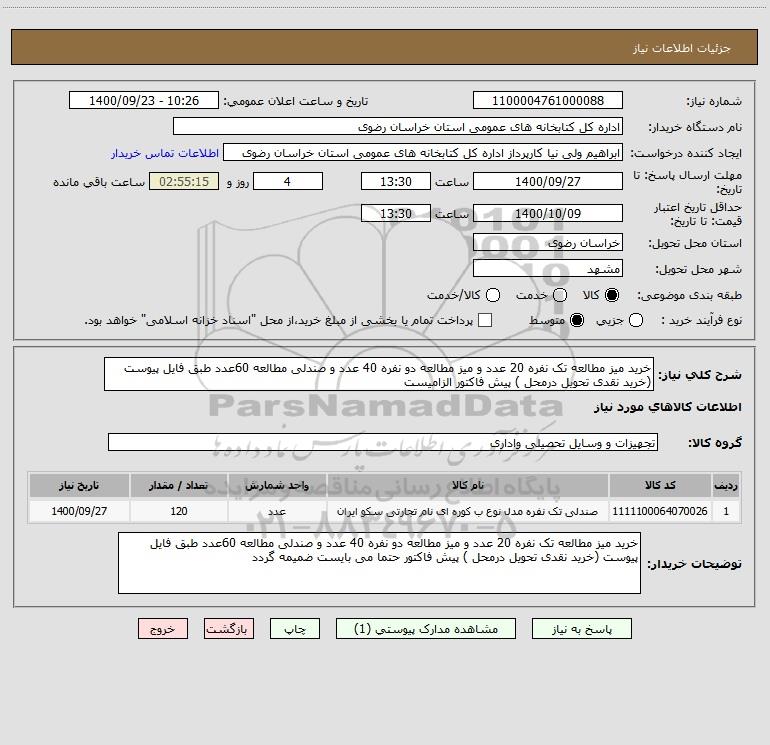Click the unit cell عدد

click(x=277, y=511)
